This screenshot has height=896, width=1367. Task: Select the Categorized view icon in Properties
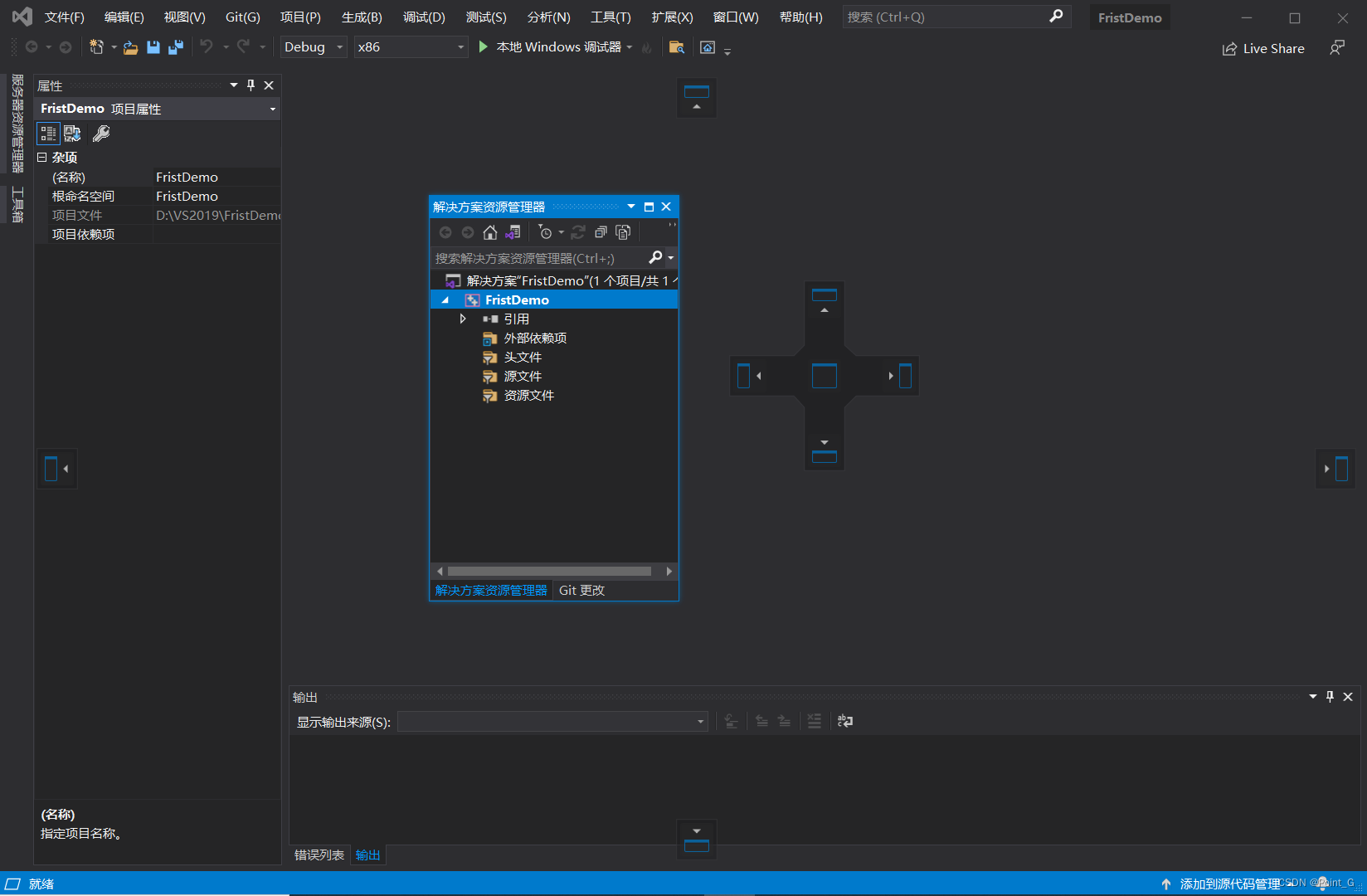tap(48, 134)
